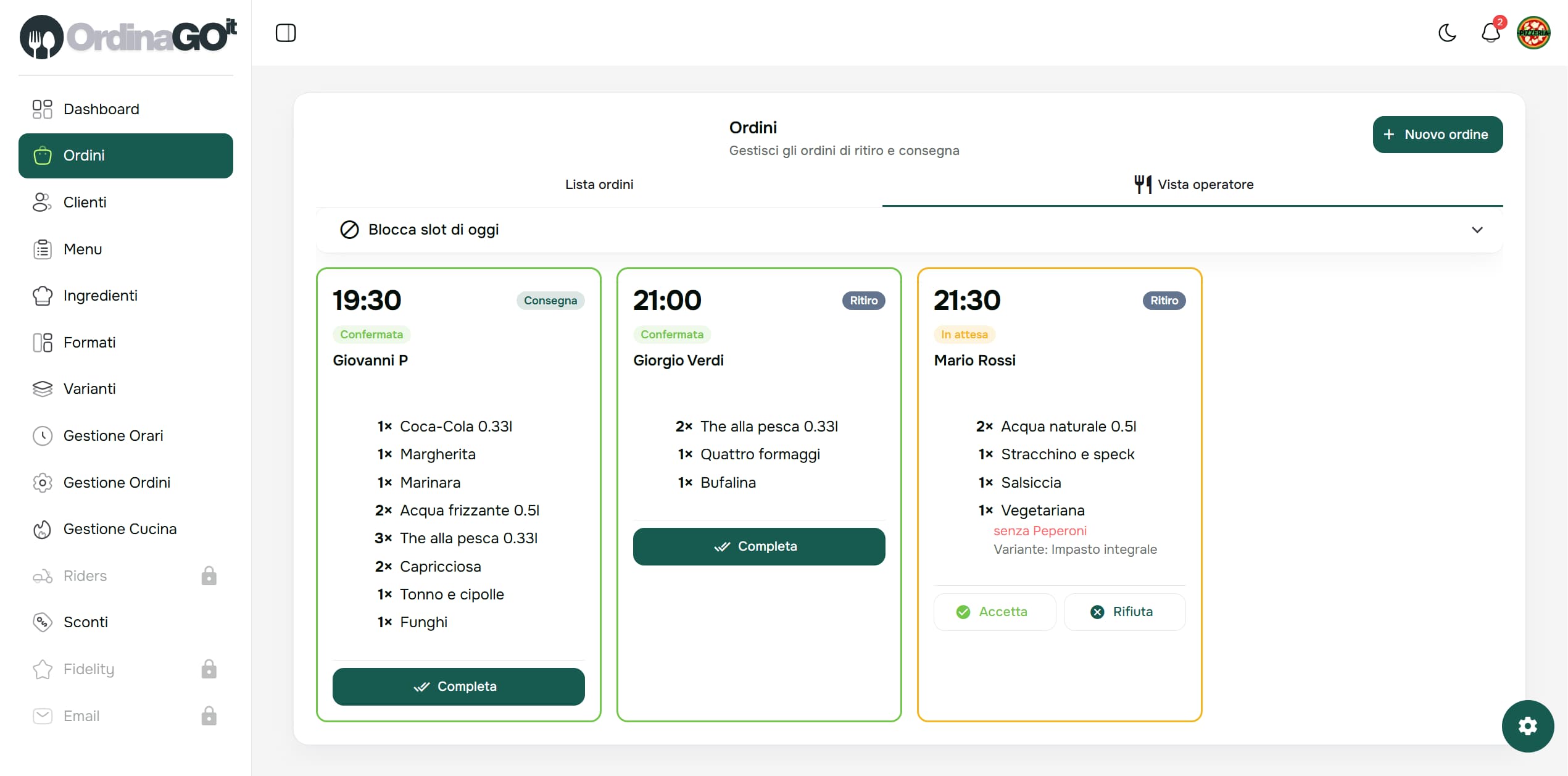Image resolution: width=1568 pixels, height=776 pixels.
Task: Open the pizzeria profile avatar
Action: (x=1533, y=33)
